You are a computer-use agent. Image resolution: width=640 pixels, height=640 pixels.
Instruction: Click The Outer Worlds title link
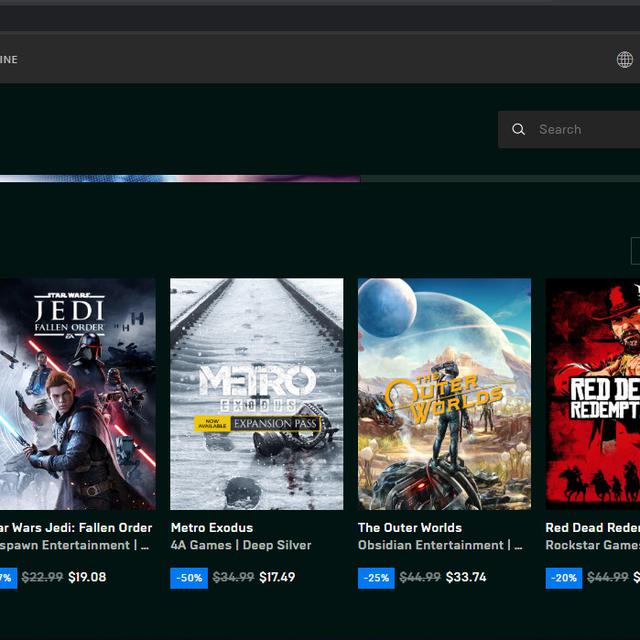pos(410,527)
